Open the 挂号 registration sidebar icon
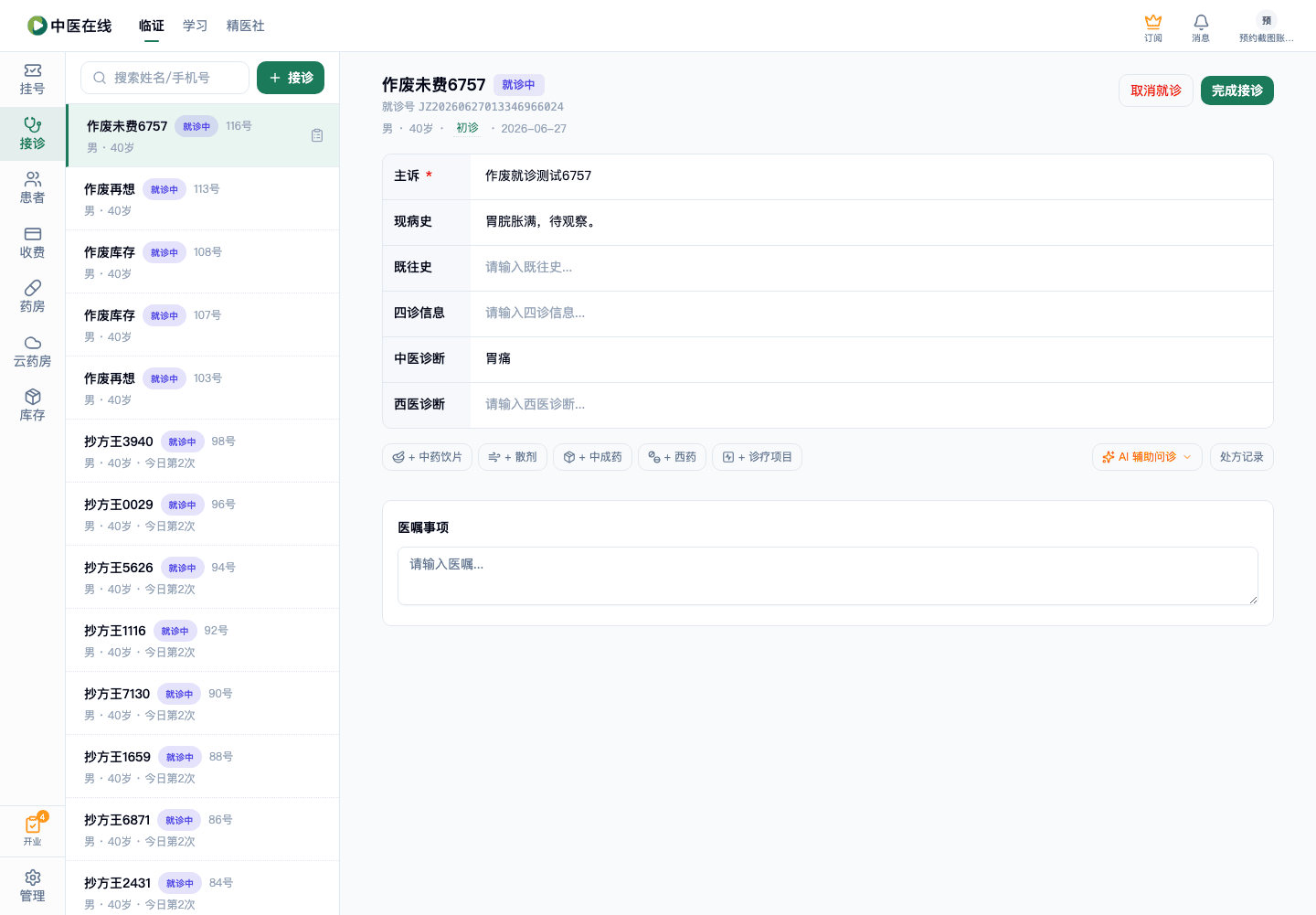 click(x=32, y=80)
